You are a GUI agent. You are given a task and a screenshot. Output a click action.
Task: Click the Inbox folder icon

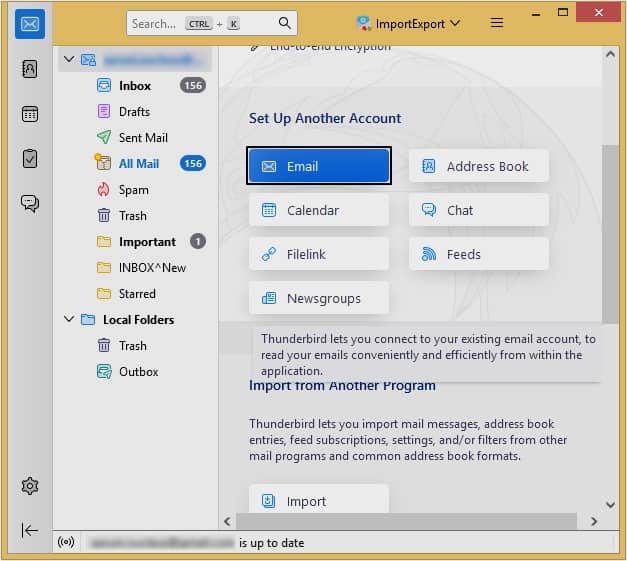pyautogui.click(x=104, y=86)
